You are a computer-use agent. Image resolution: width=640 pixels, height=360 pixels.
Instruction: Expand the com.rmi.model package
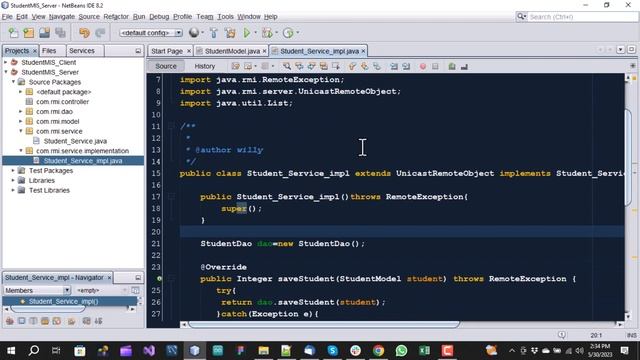tap(21, 121)
